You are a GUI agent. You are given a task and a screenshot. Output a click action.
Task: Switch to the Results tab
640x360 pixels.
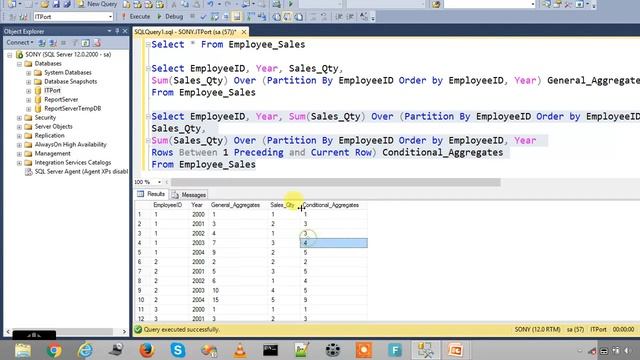pos(151,194)
